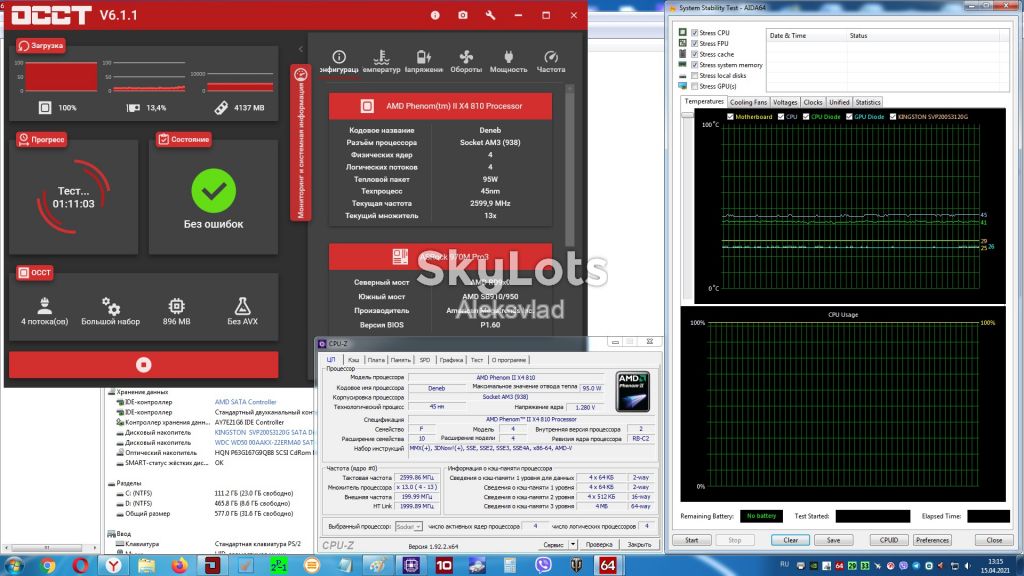This screenshot has width=1024, height=576.
Task: Take screenshot with OCCT camera icon
Action: coord(462,15)
